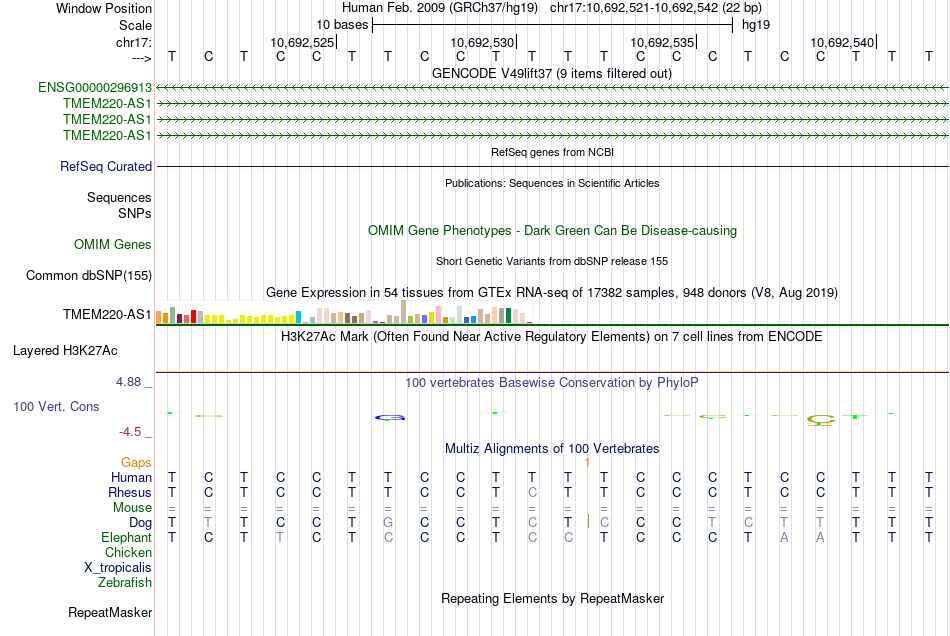Click the blue PhyloP conservation logo peak

[x=390, y=417]
